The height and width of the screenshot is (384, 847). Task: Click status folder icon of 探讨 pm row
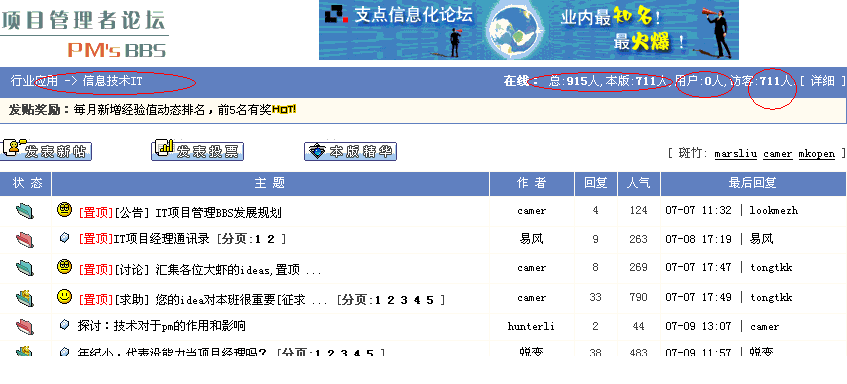[25, 326]
